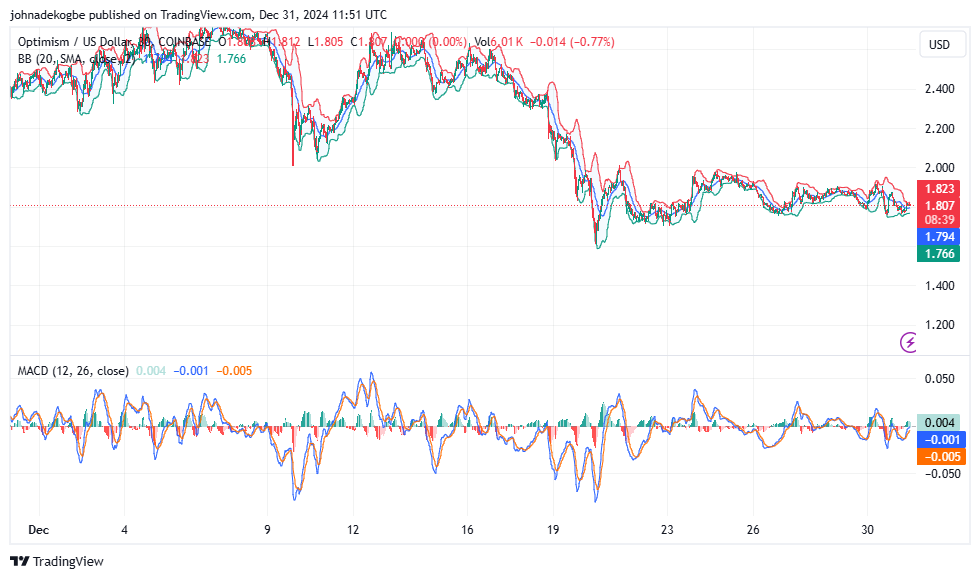The width and height of the screenshot is (980, 579).
Task: Click the Dec date axis label
Action: pos(38,530)
